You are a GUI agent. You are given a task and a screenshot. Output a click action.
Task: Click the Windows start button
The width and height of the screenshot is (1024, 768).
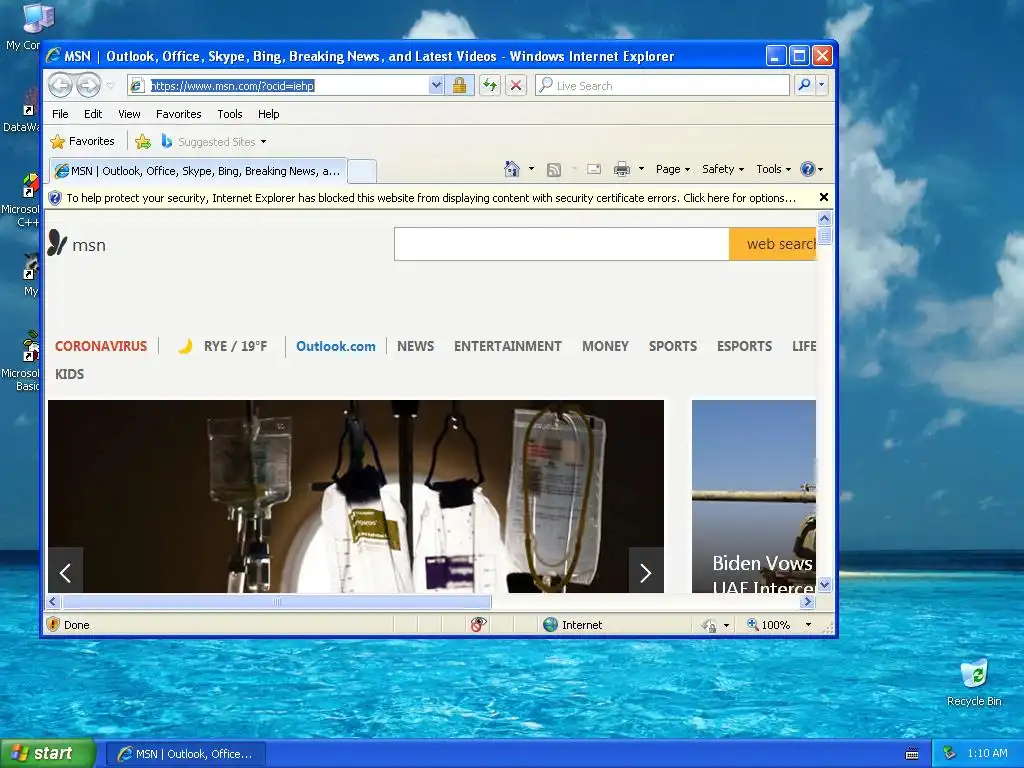(x=48, y=753)
